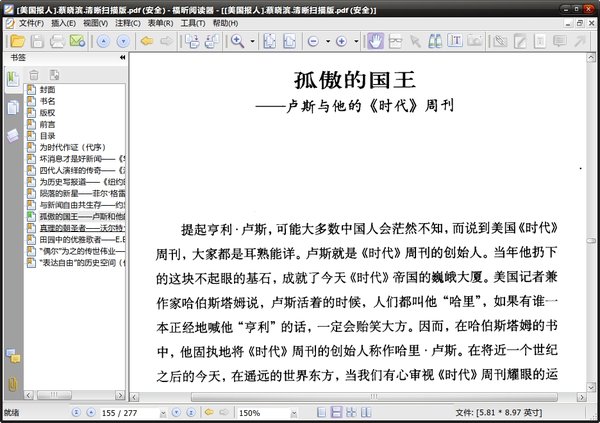Click the zoom out minus circle icon

(x=313, y=41)
